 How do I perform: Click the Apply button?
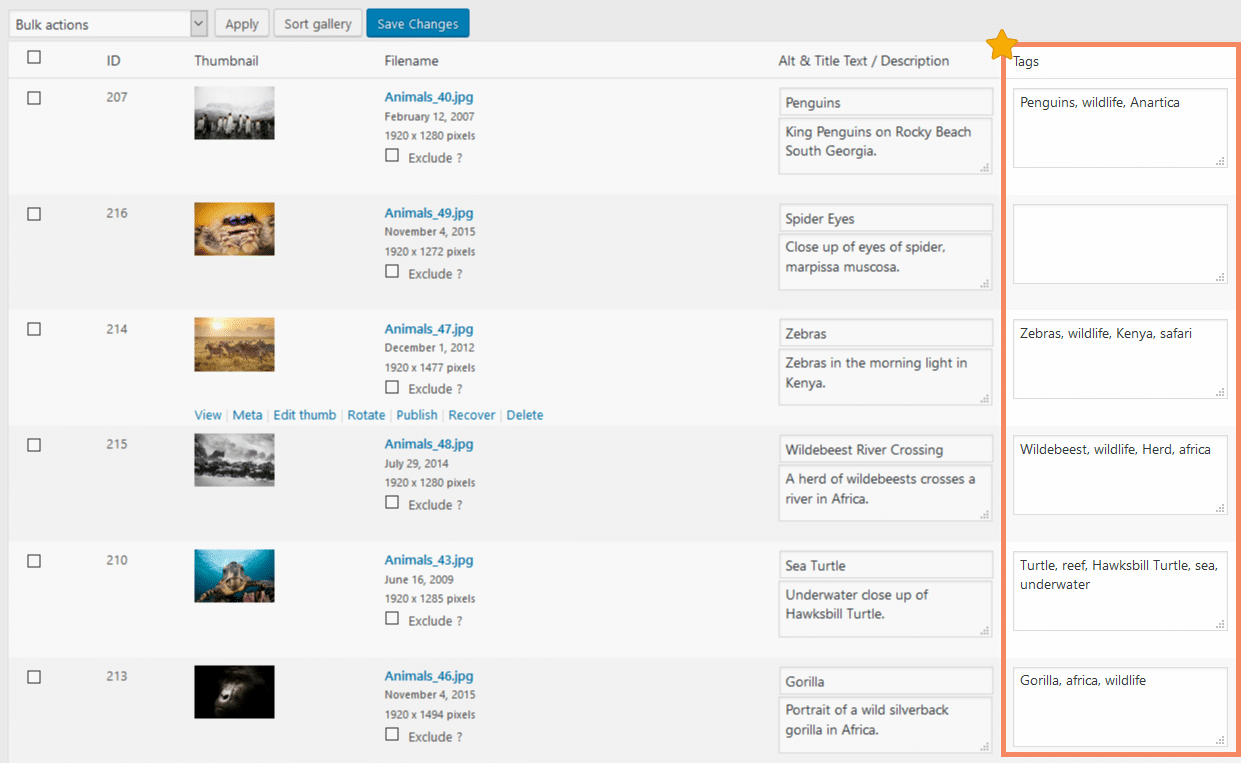241,24
